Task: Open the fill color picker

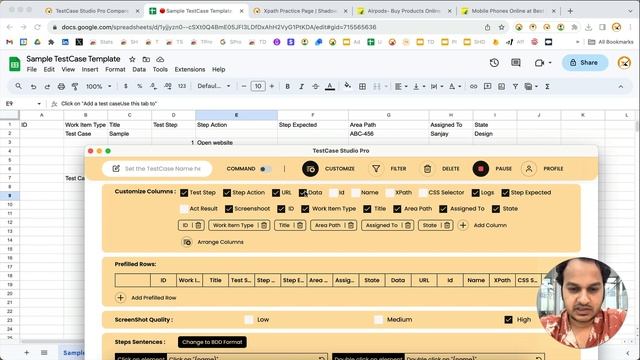Action: [347, 86]
